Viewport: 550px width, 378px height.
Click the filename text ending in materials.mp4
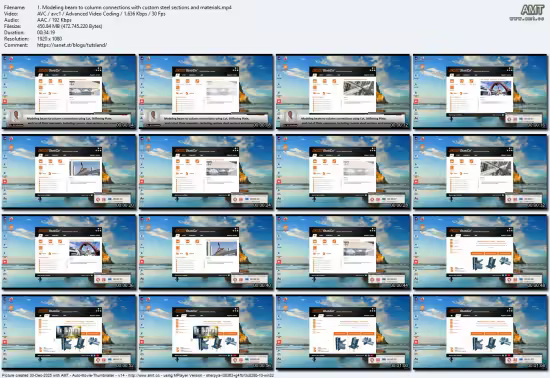click(x=134, y=7)
